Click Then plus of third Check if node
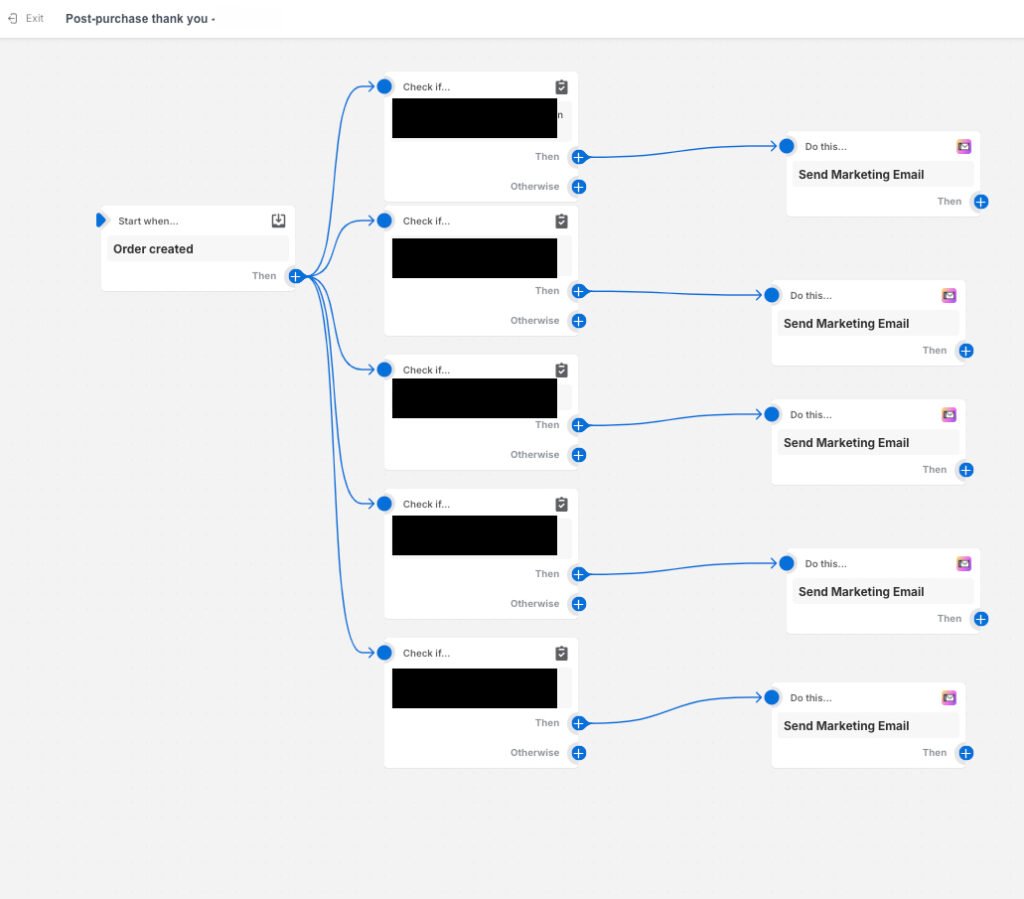1024x899 pixels. (x=579, y=426)
